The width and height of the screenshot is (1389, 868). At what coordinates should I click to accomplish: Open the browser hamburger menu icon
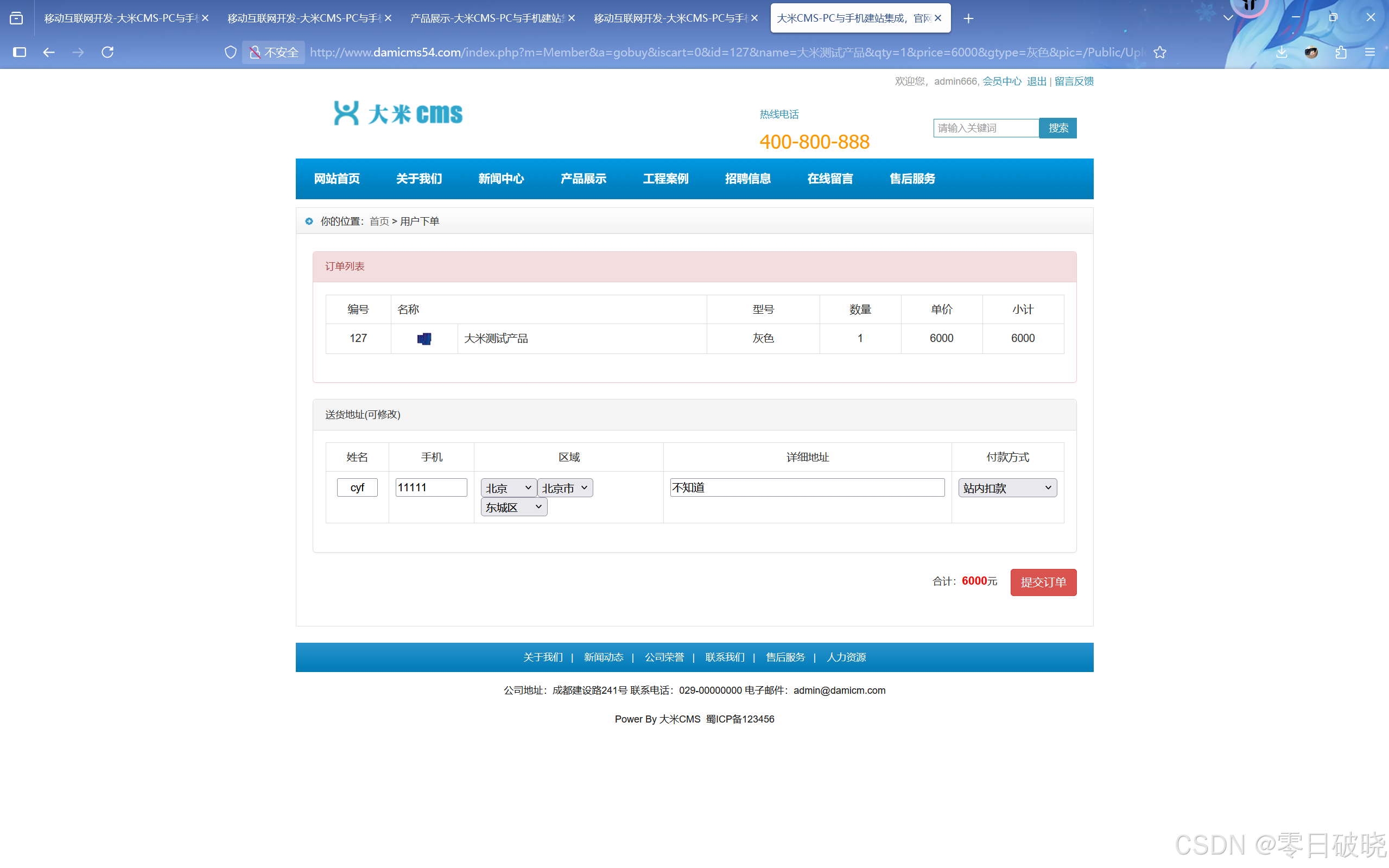tap(1370, 52)
